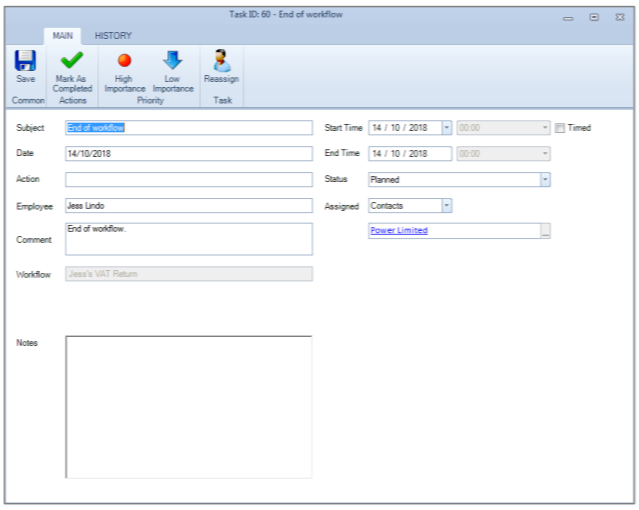Open the Start Time date picker dropdown

[x=447, y=128]
